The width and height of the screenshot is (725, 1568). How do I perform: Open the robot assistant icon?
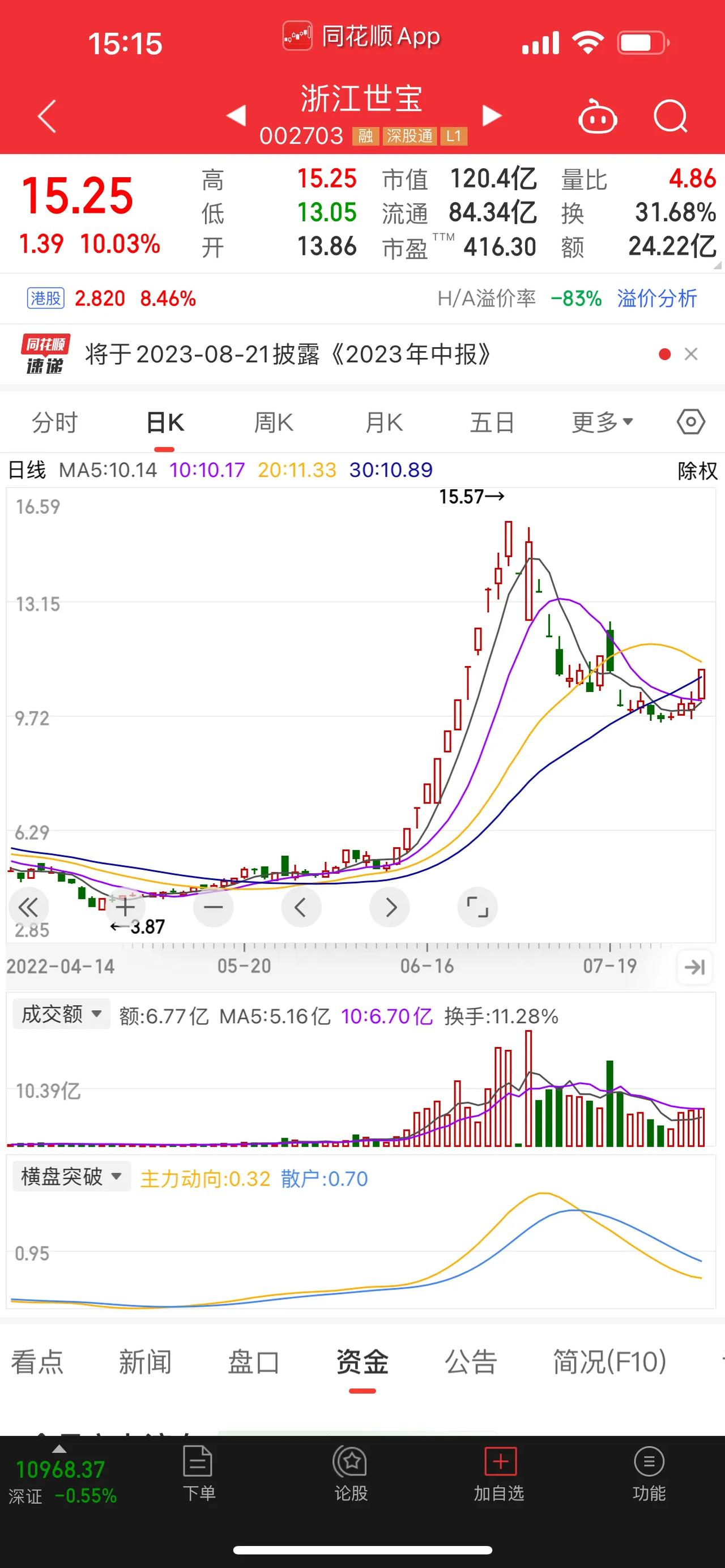coord(597,116)
